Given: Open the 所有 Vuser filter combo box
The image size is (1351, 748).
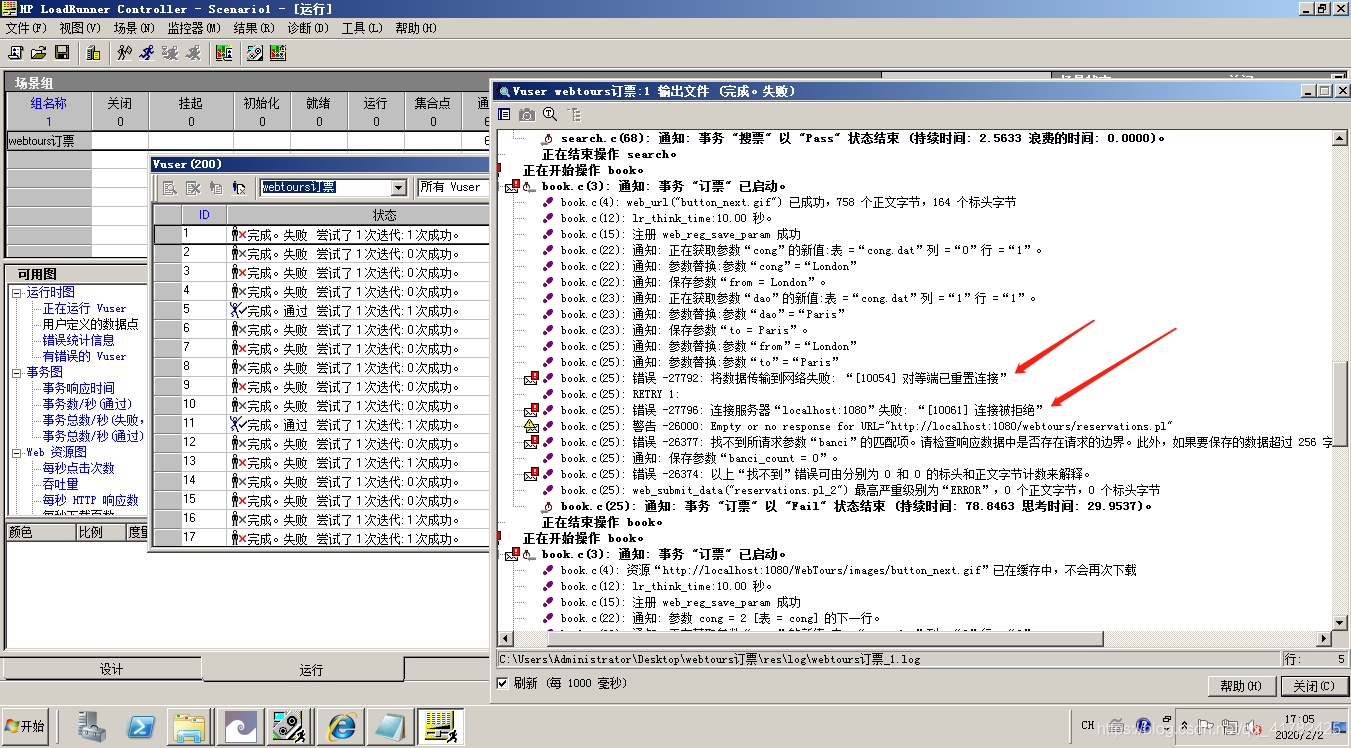Looking at the screenshot, I should point(453,187).
